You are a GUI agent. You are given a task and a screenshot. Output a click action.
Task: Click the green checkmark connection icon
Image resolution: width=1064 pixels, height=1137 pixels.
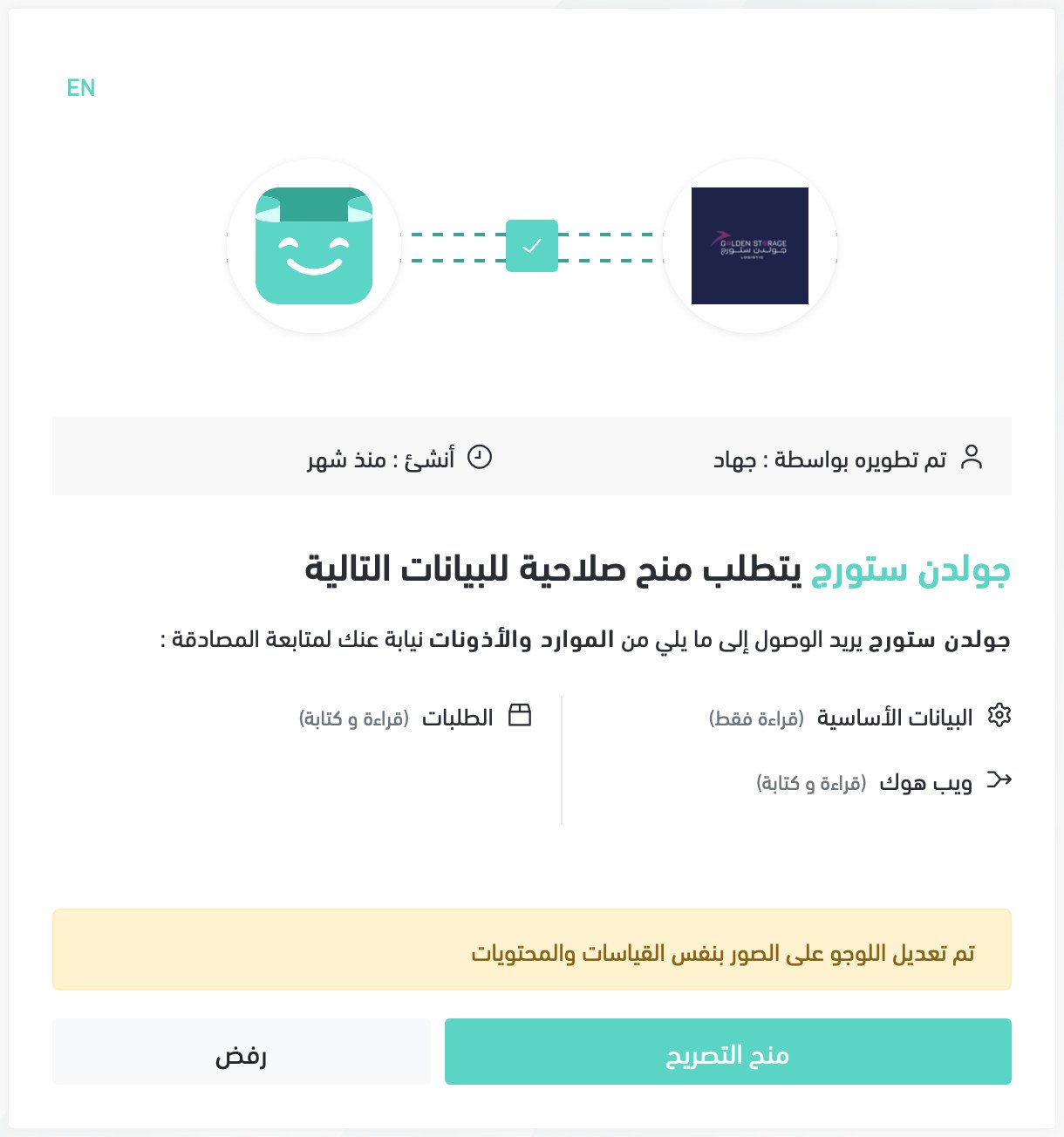click(532, 246)
